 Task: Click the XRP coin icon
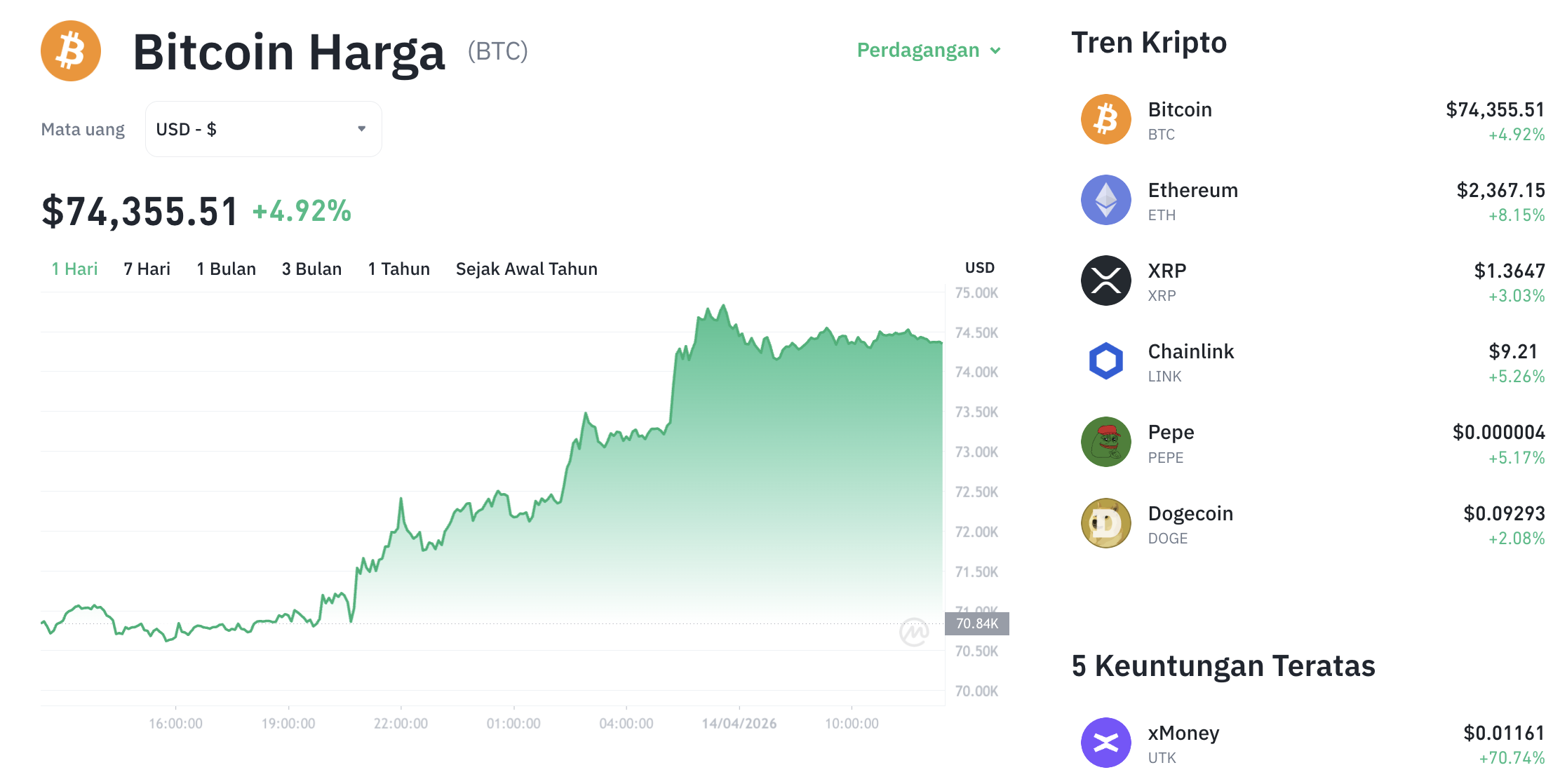[1105, 280]
